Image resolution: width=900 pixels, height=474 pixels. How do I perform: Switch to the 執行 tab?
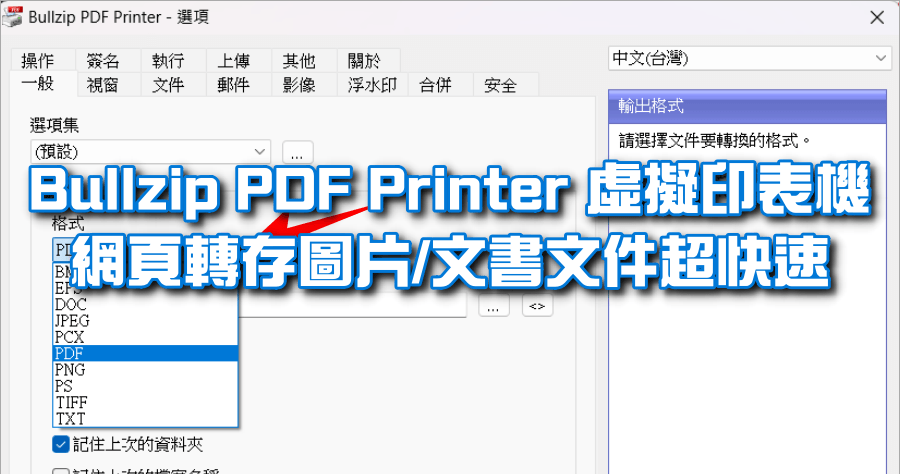click(x=173, y=60)
